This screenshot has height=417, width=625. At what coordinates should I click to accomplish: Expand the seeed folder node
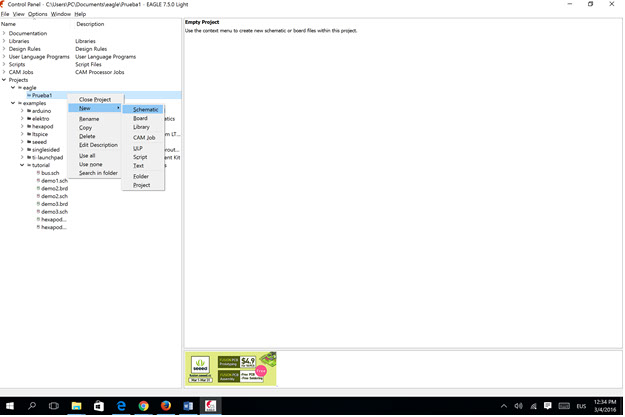[x=22, y=142]
